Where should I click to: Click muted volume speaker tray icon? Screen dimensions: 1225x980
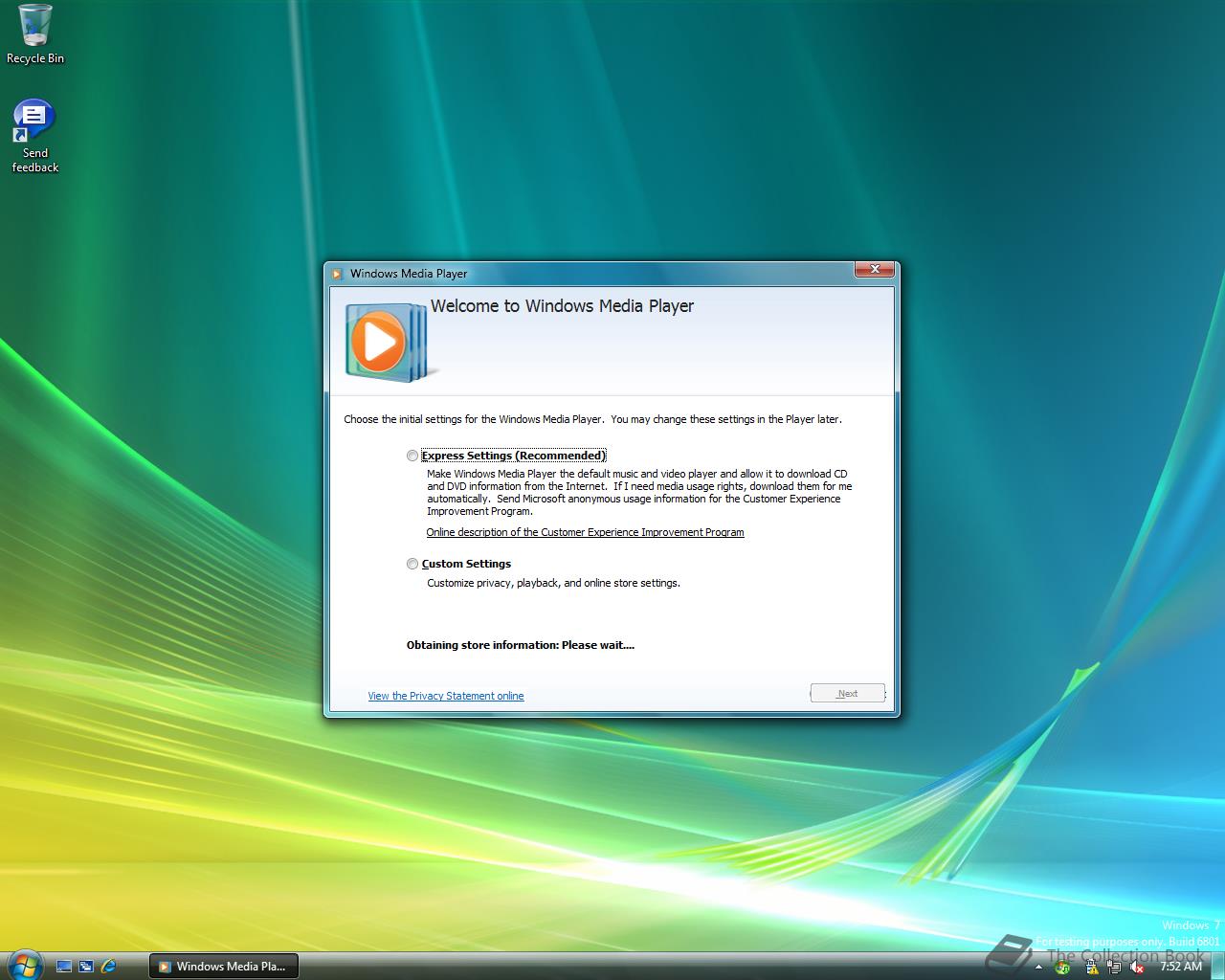click(x=1136, y=967)
